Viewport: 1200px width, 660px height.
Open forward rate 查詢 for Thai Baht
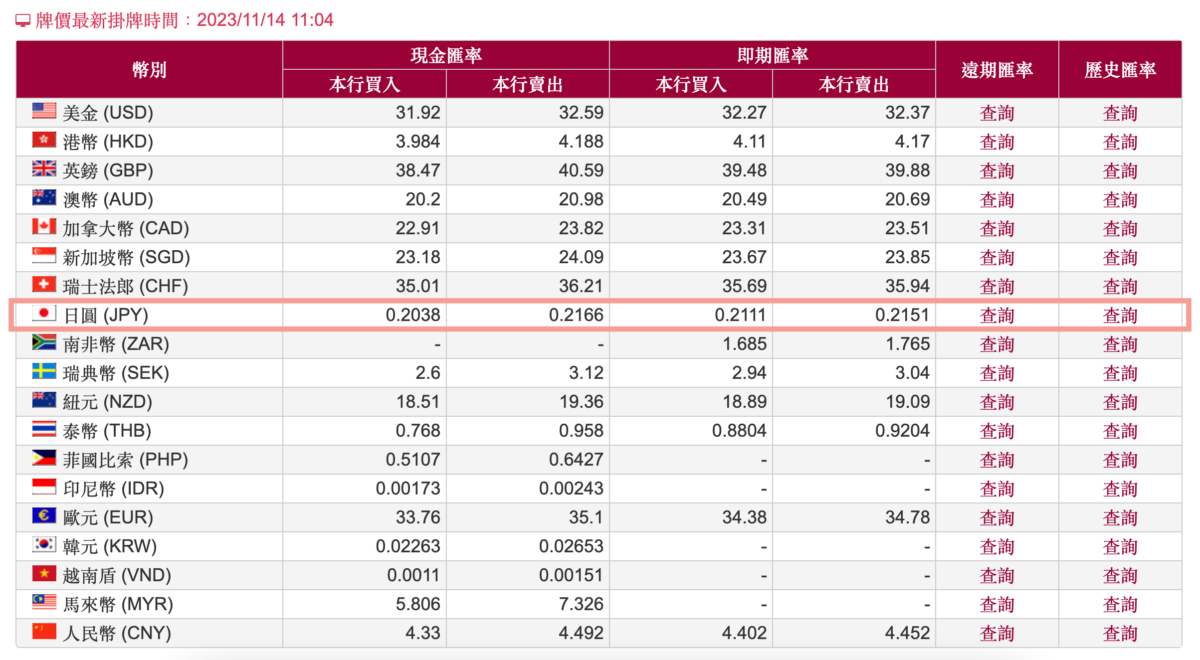(x=997, y=431)
